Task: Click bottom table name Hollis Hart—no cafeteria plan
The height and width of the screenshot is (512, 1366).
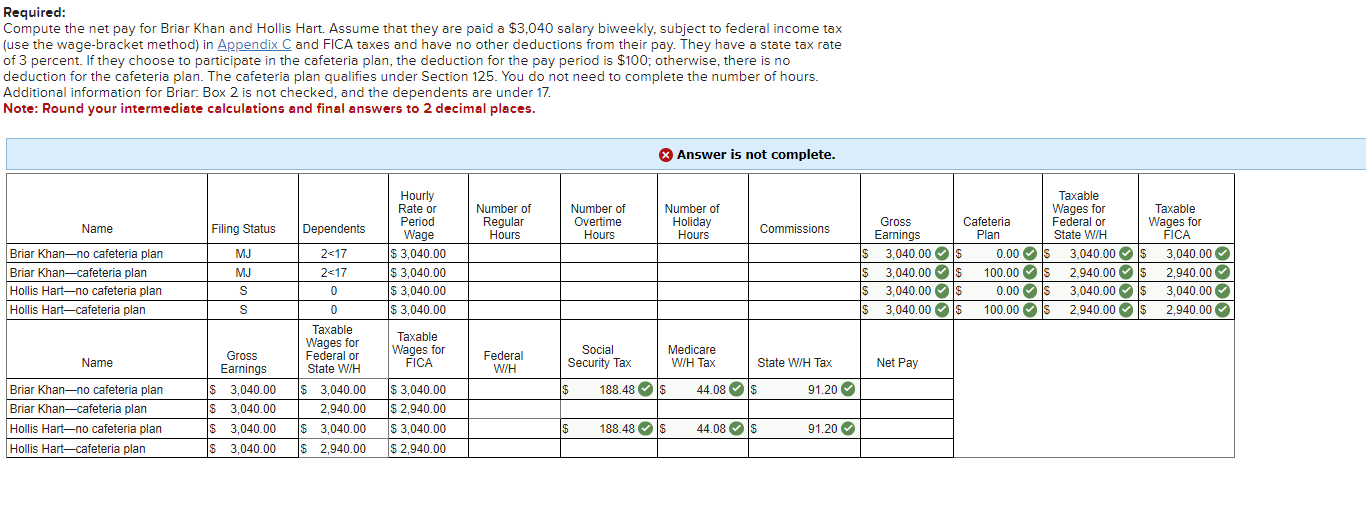Action: point(85,429)
